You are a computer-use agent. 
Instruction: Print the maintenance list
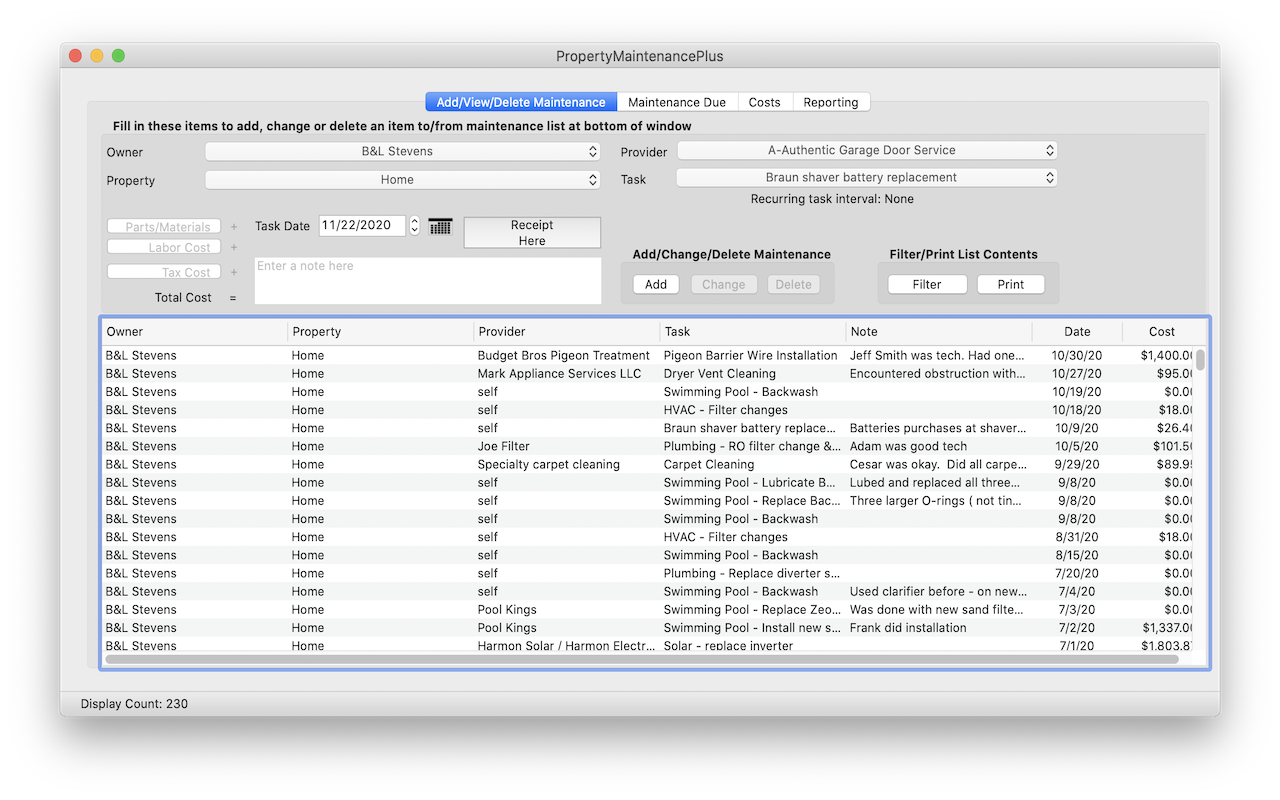tap(1010, 285)
